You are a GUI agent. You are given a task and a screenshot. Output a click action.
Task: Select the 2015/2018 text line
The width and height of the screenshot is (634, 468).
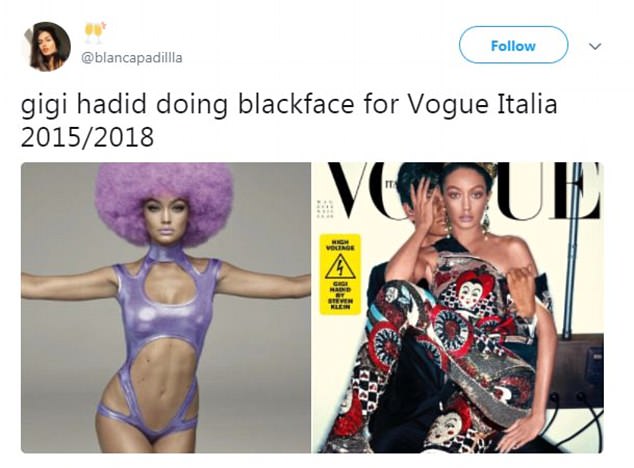tap(87, 137)
